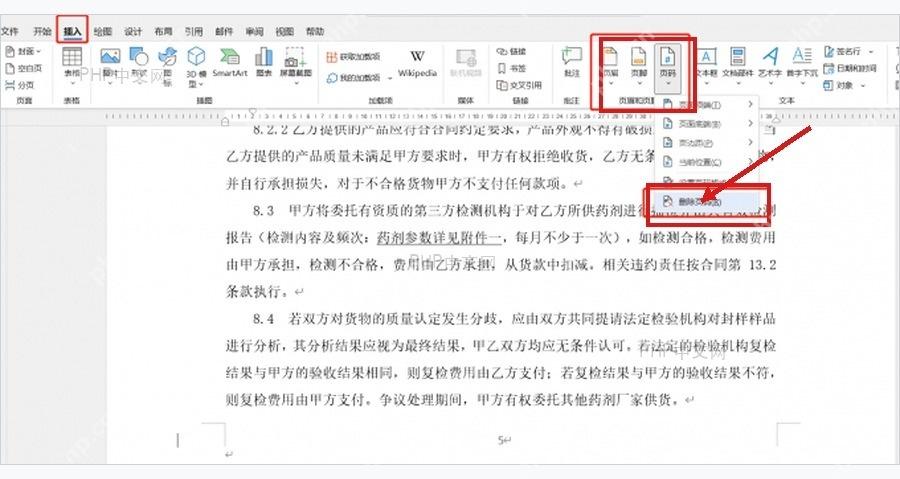Insert an 对象 (Object)
Viewport: 900px width, 479px height.
(x=839, y=85)
